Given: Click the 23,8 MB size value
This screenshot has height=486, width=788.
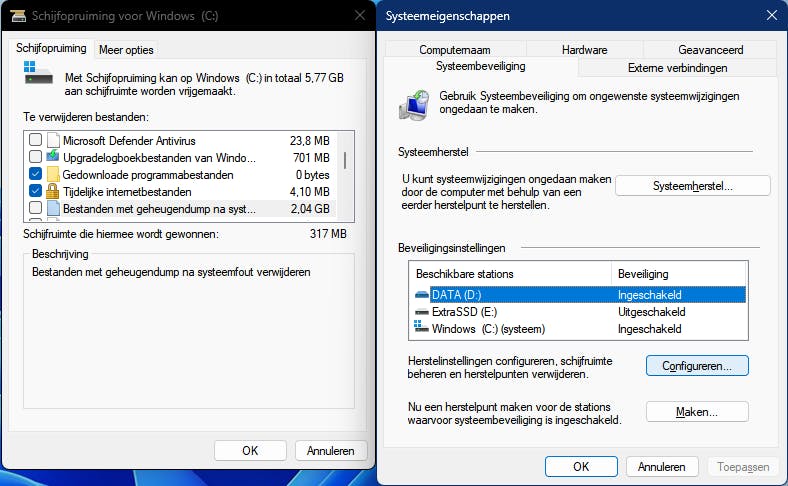Looking at the screenshot, I should pos(310,141).
